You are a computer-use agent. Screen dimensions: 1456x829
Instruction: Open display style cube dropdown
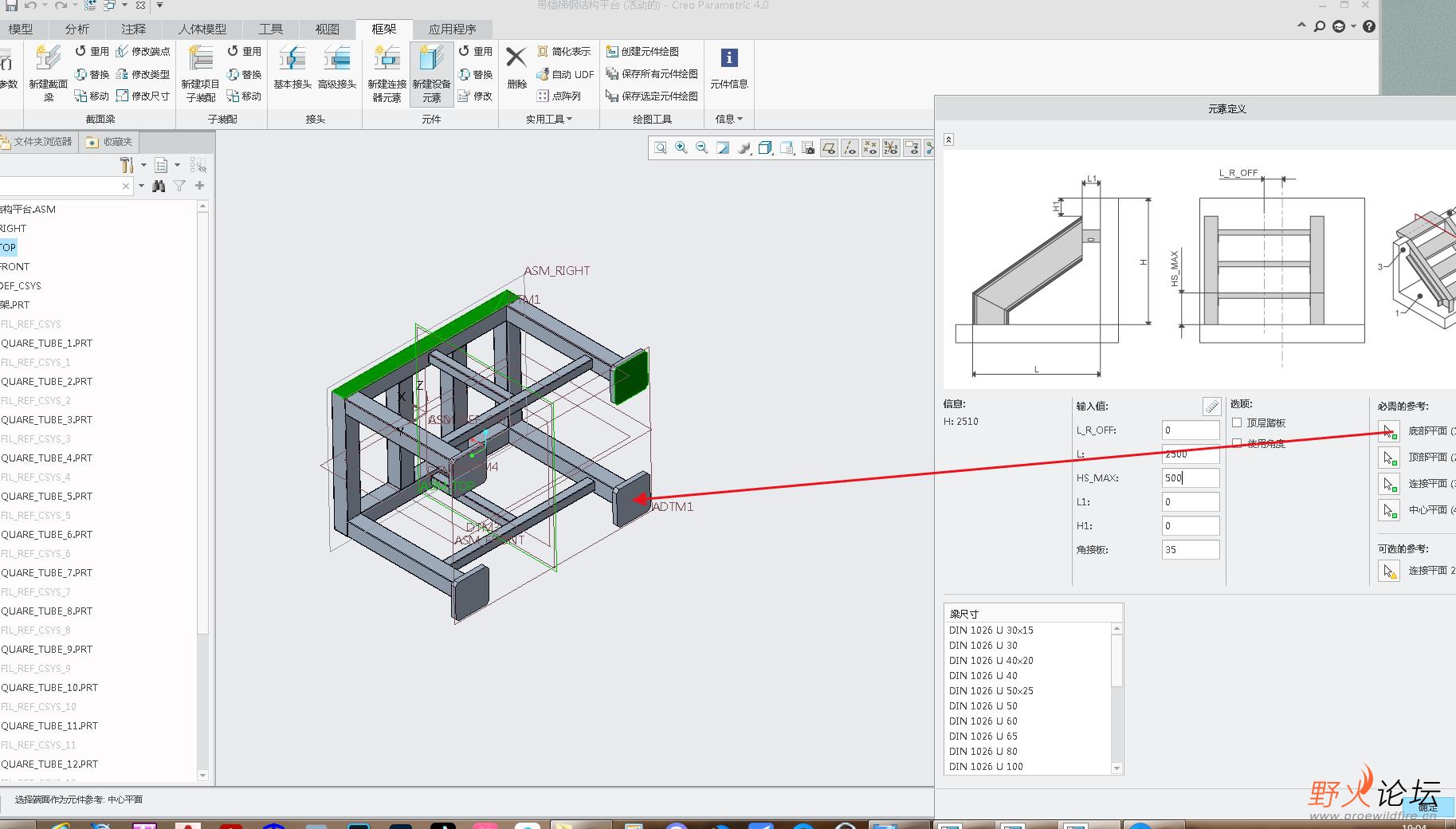[765, 147]
